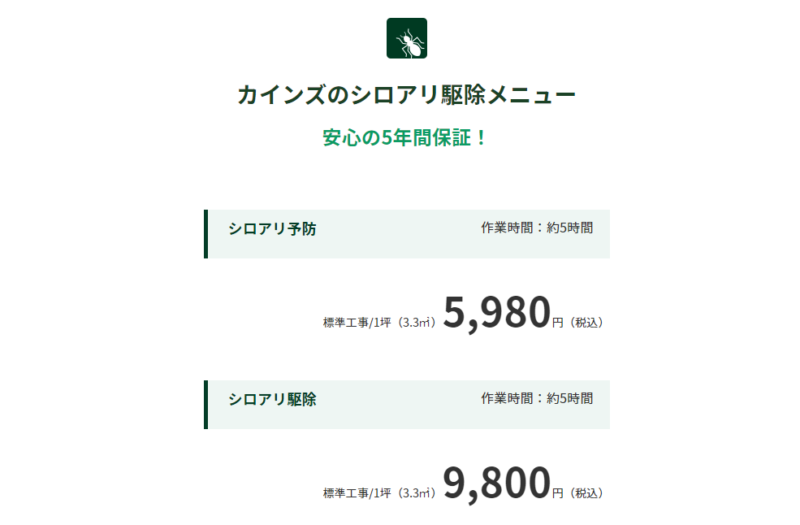Viewport: 800px width, 525px height.
Task: Click 標準工事/1坪 label beside 5,980
Action: 357,322
